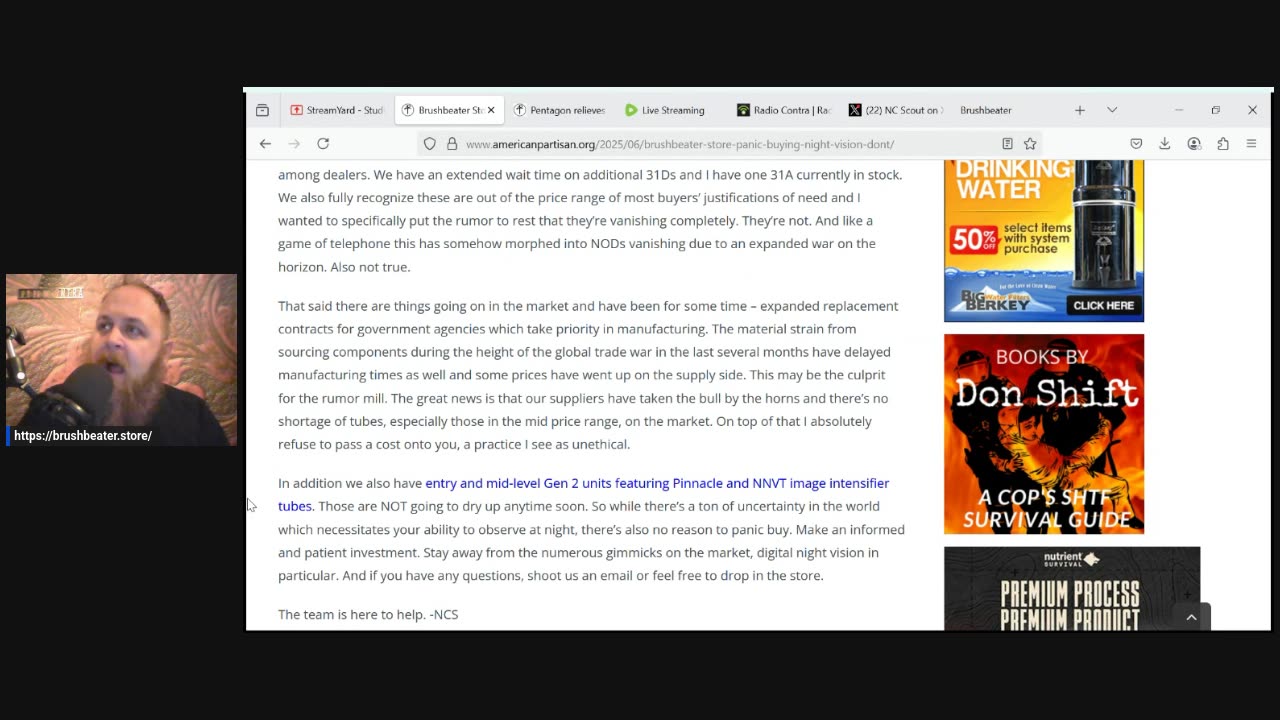
Task: Click the forward navigation arrow
Action: pos(294,144)
